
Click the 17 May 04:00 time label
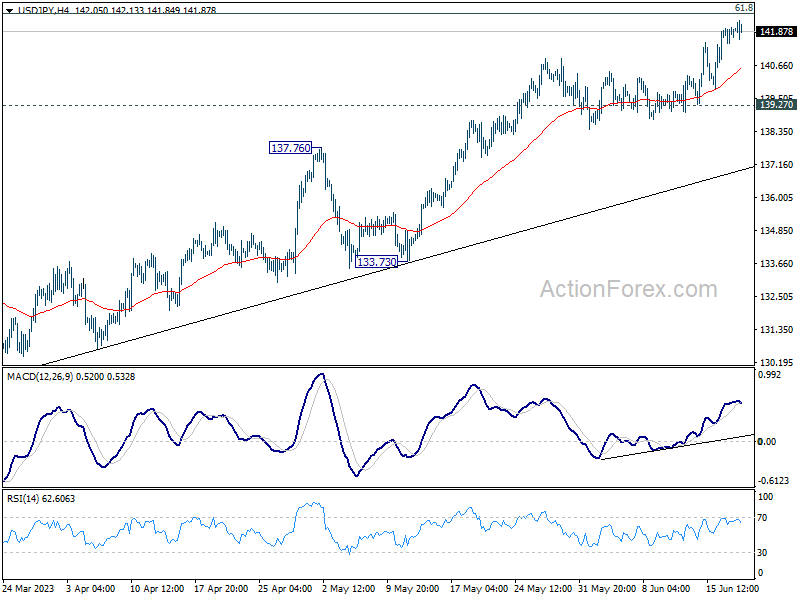(x=479, y=588)
